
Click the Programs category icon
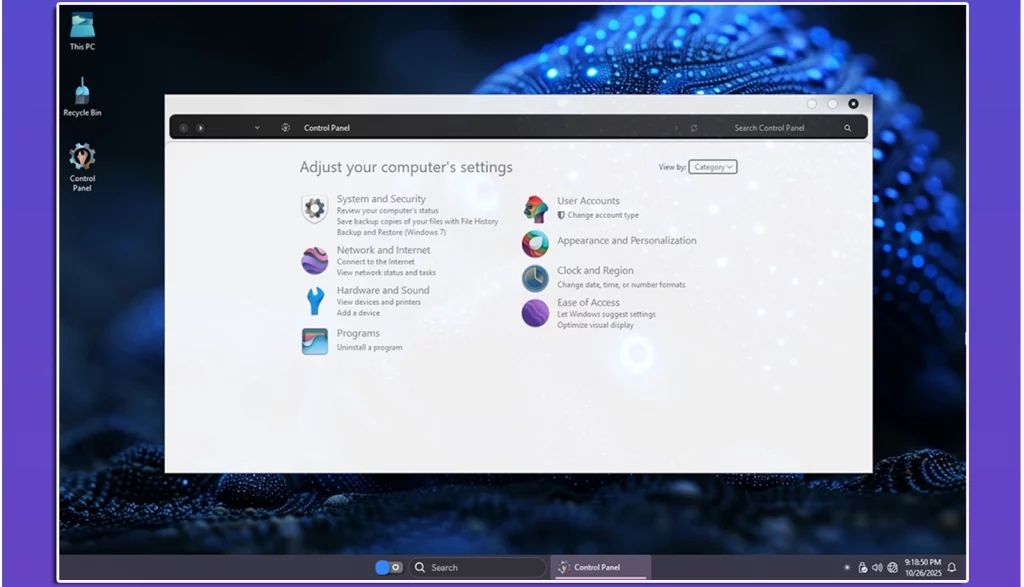[315, 341]
